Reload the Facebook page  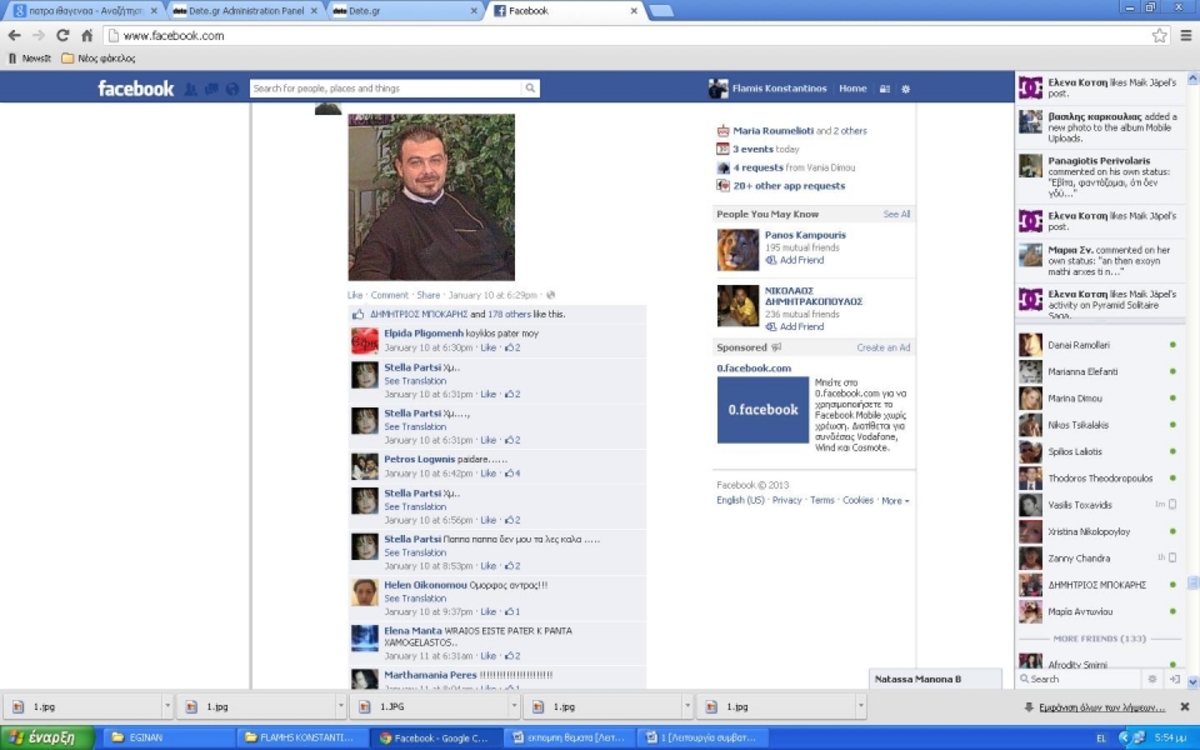(x=62, y=36)
